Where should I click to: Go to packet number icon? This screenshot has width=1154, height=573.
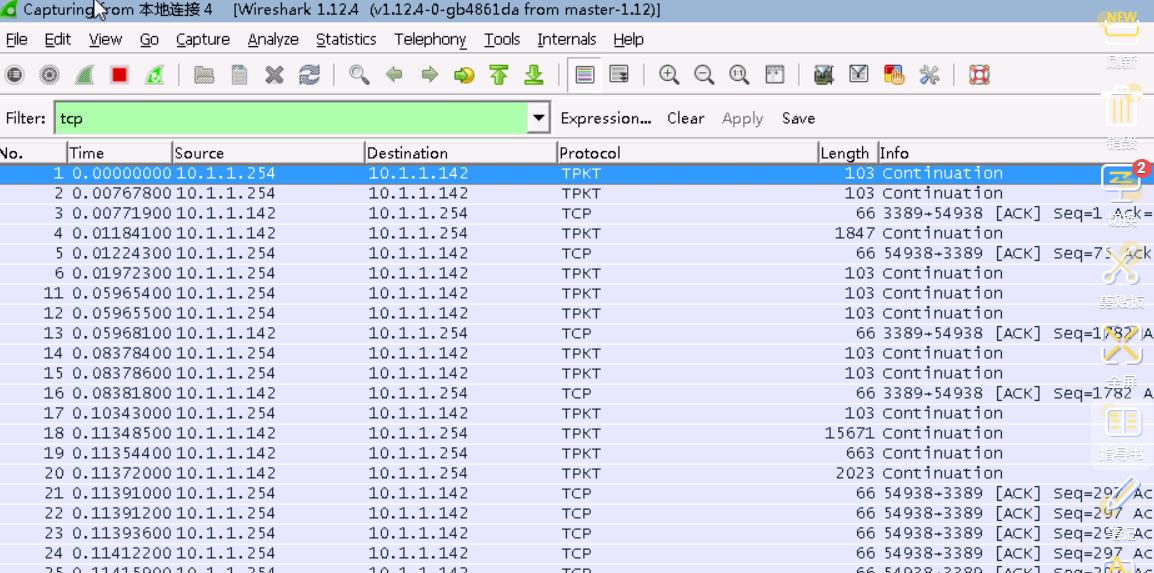point(464,74)
